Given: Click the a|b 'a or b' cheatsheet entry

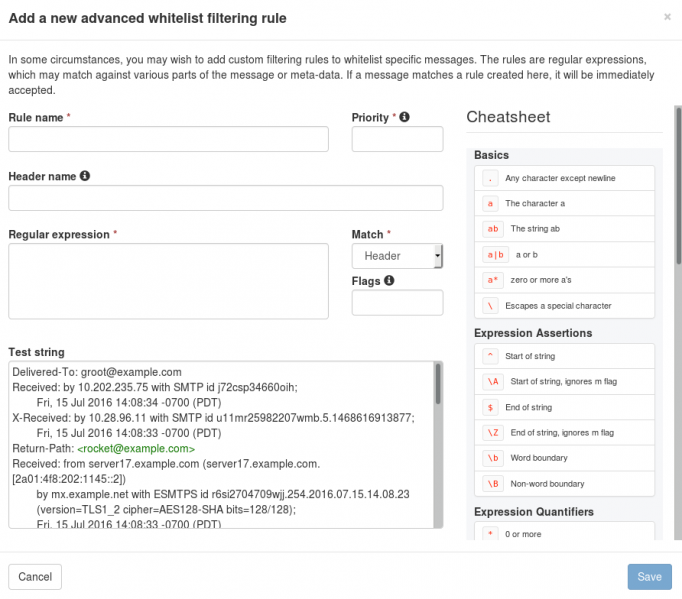Looking at the screenshot, I should (491, 254).
